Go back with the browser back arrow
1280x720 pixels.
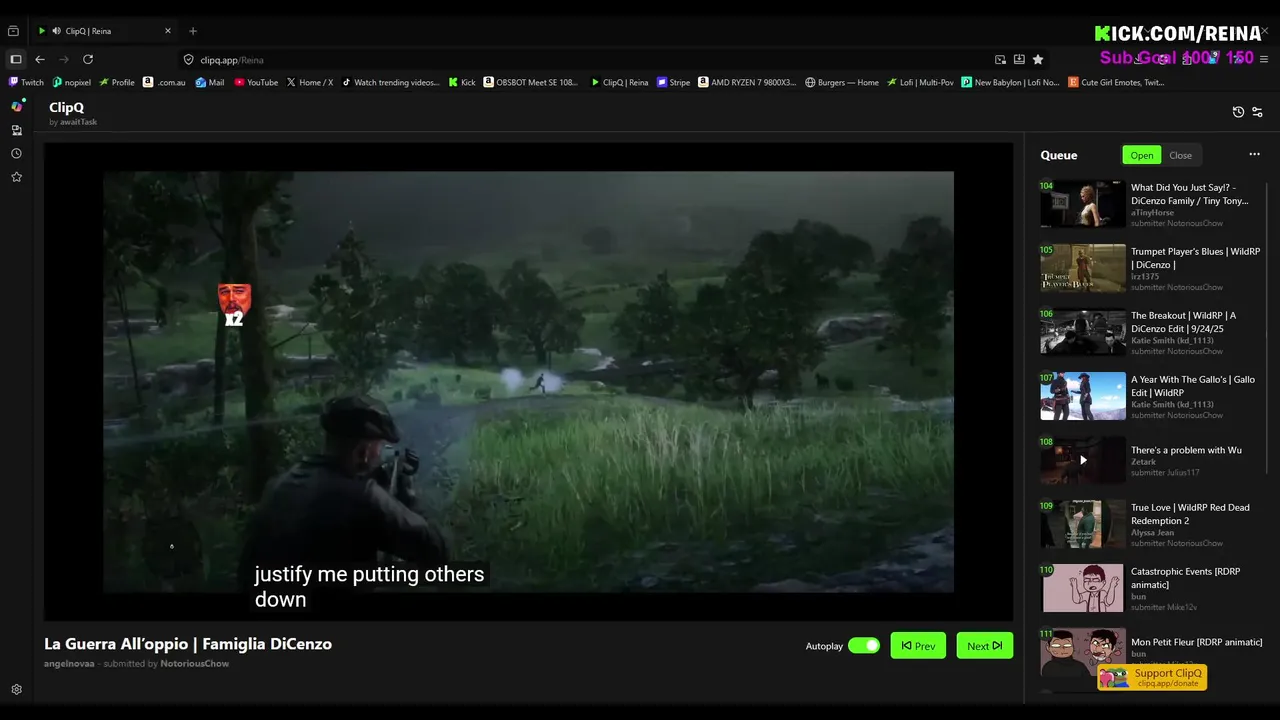click(40, 59)
